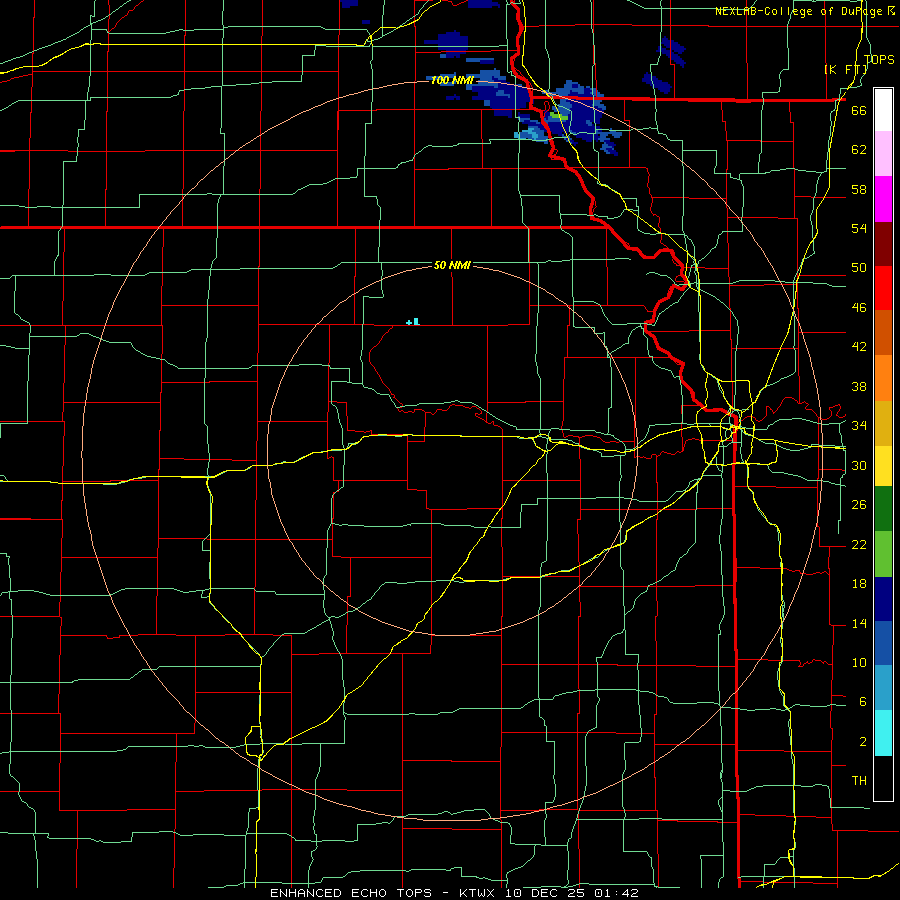Click the legend value '14'
Image resolution: width=900 pixels, height=900 pixels.
859,623
